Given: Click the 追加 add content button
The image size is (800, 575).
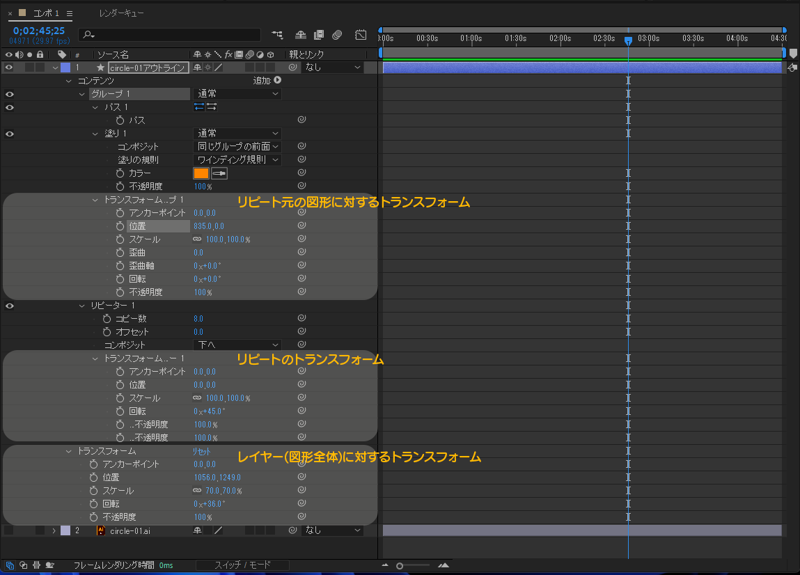Looking at the screenshot, I should tap(267, 80).
